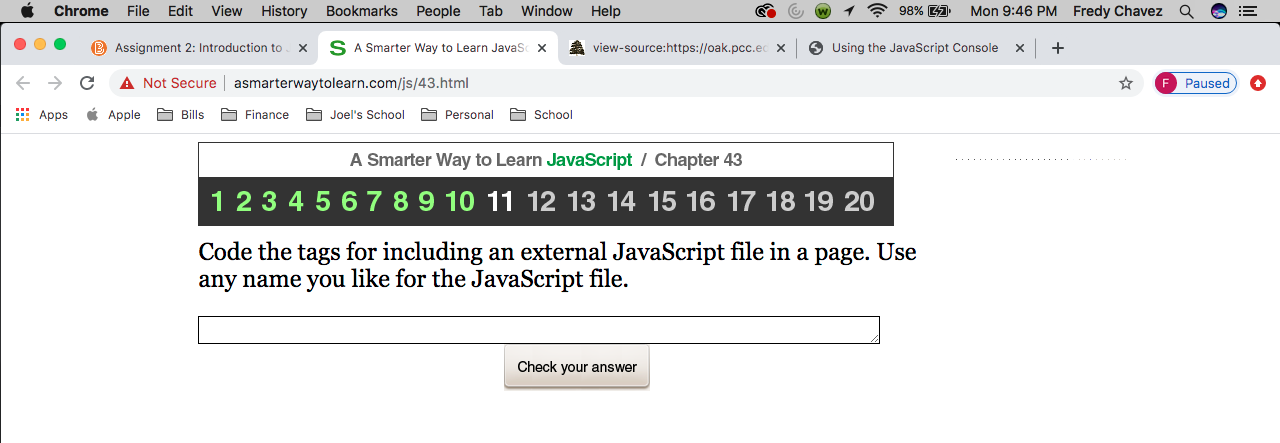Open the Personal bookmarks folder

[457, 115]
